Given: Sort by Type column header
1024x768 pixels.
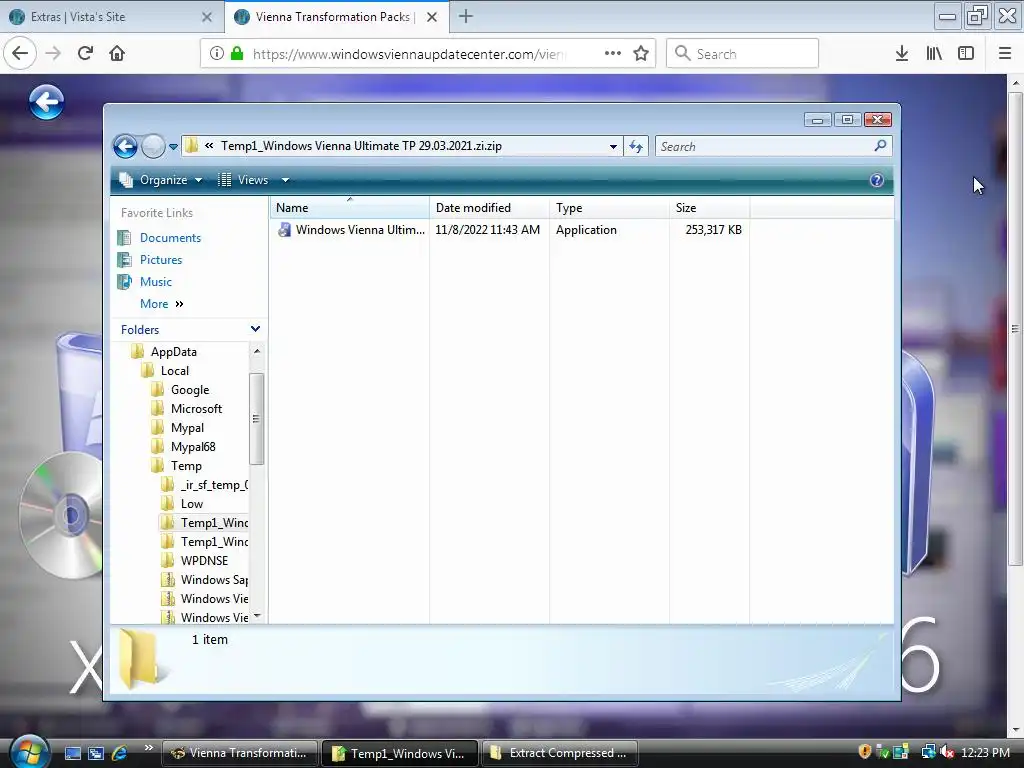Looking at the screenshot, I should [609, 208].
